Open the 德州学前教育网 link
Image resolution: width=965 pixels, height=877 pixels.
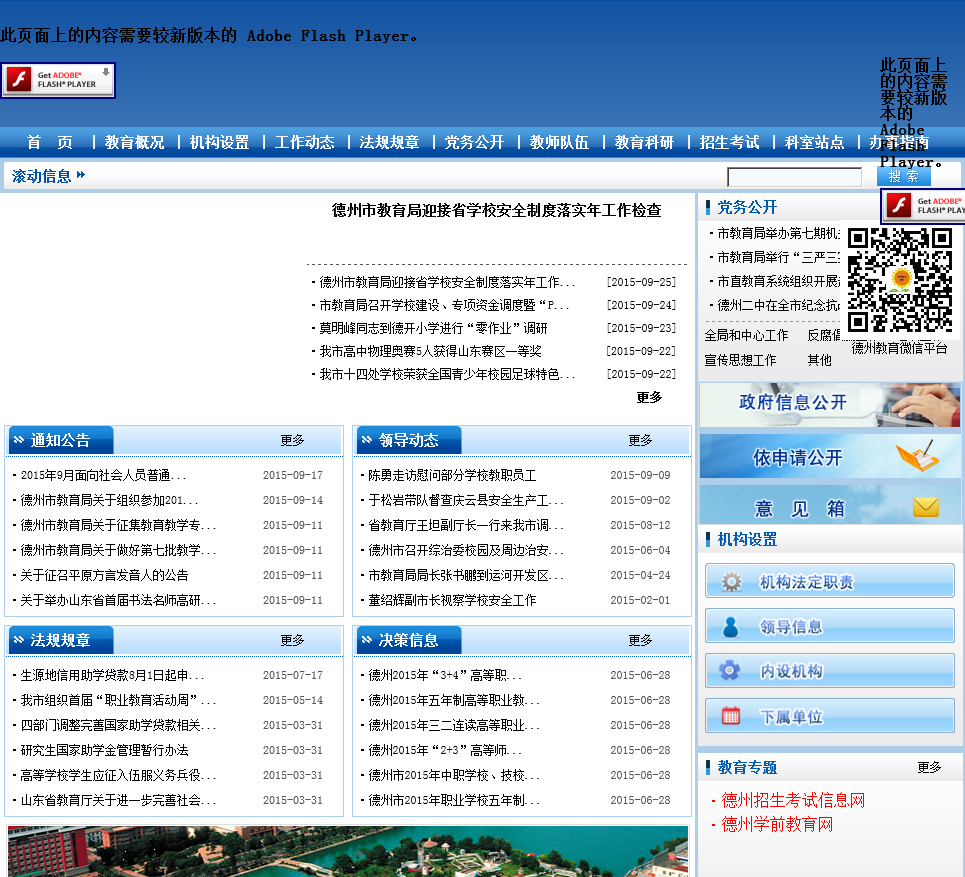[777, 825]
